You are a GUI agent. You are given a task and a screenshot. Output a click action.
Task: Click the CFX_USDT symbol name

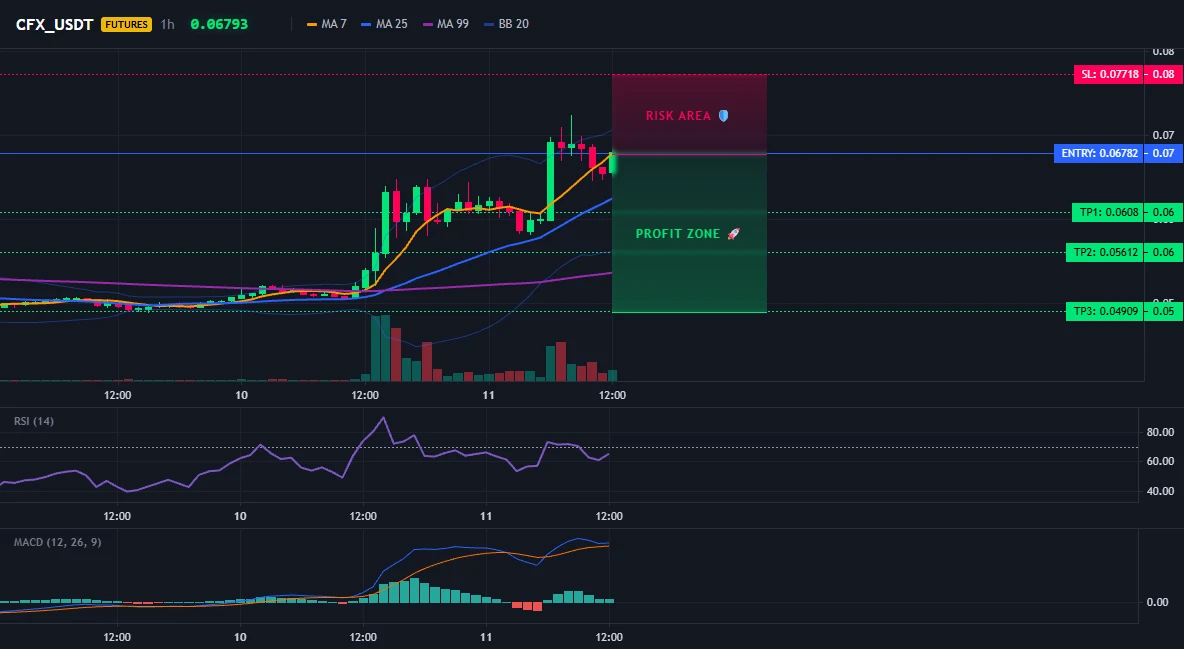[x=54, y=24]
